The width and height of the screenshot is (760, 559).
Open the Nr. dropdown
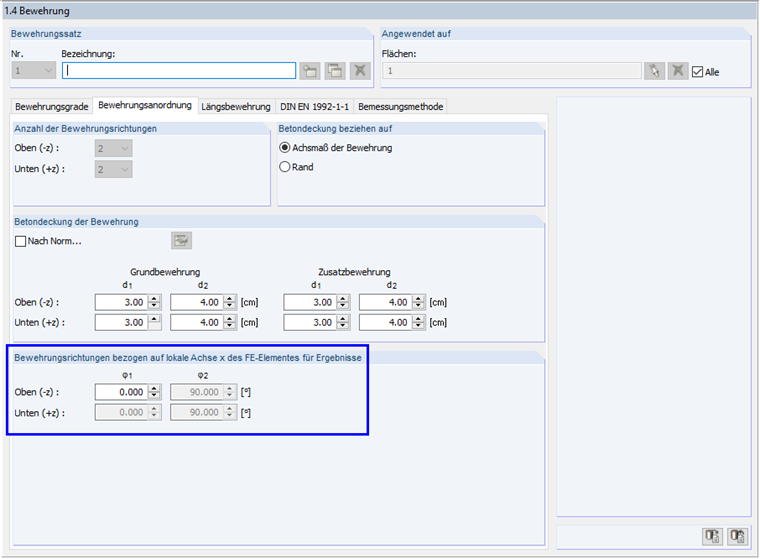point(33,71)
